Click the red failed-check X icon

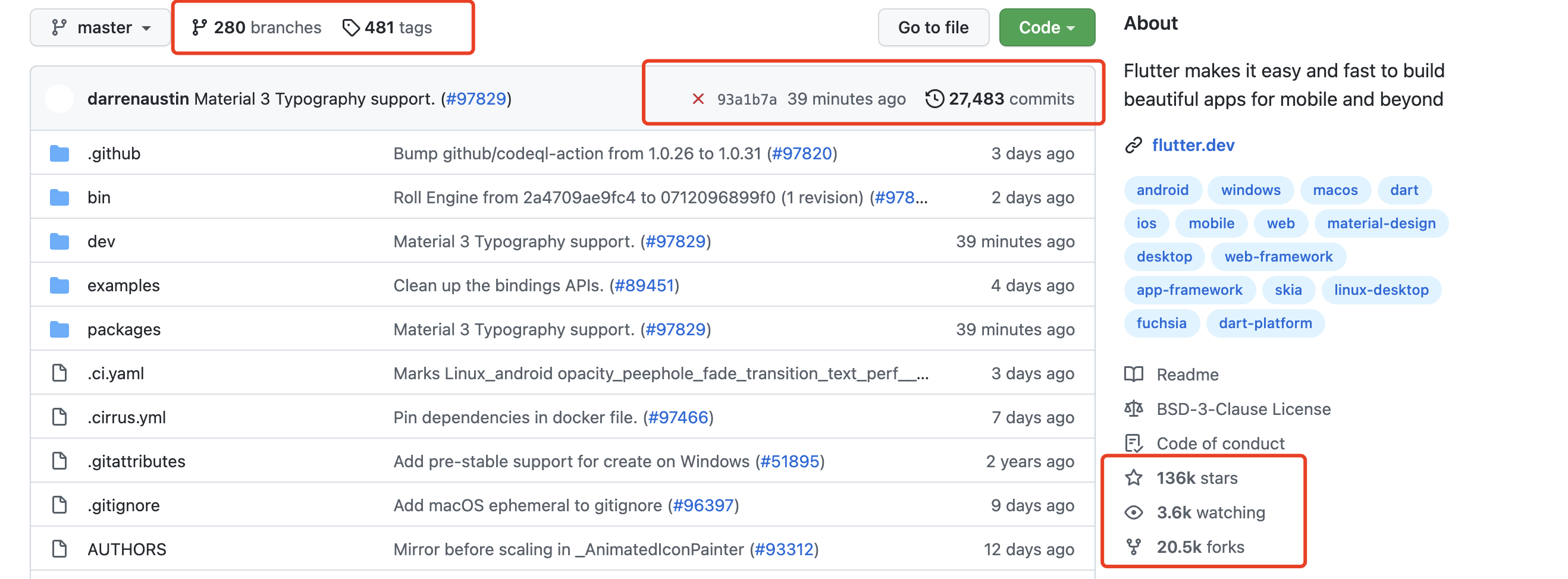tap(698, 99)
